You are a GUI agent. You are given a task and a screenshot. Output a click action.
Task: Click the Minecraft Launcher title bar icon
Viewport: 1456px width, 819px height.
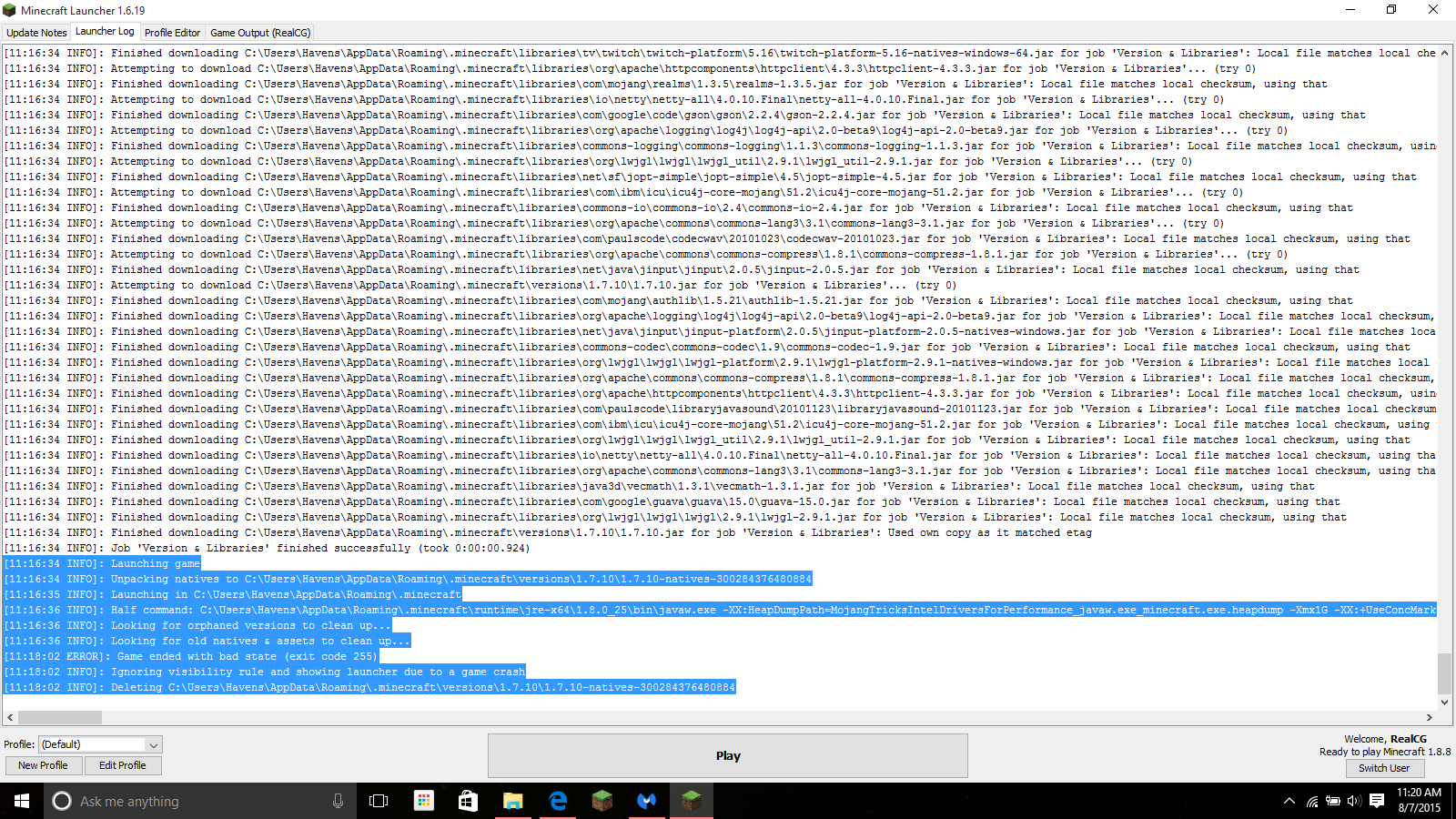(x=10, y=10)
